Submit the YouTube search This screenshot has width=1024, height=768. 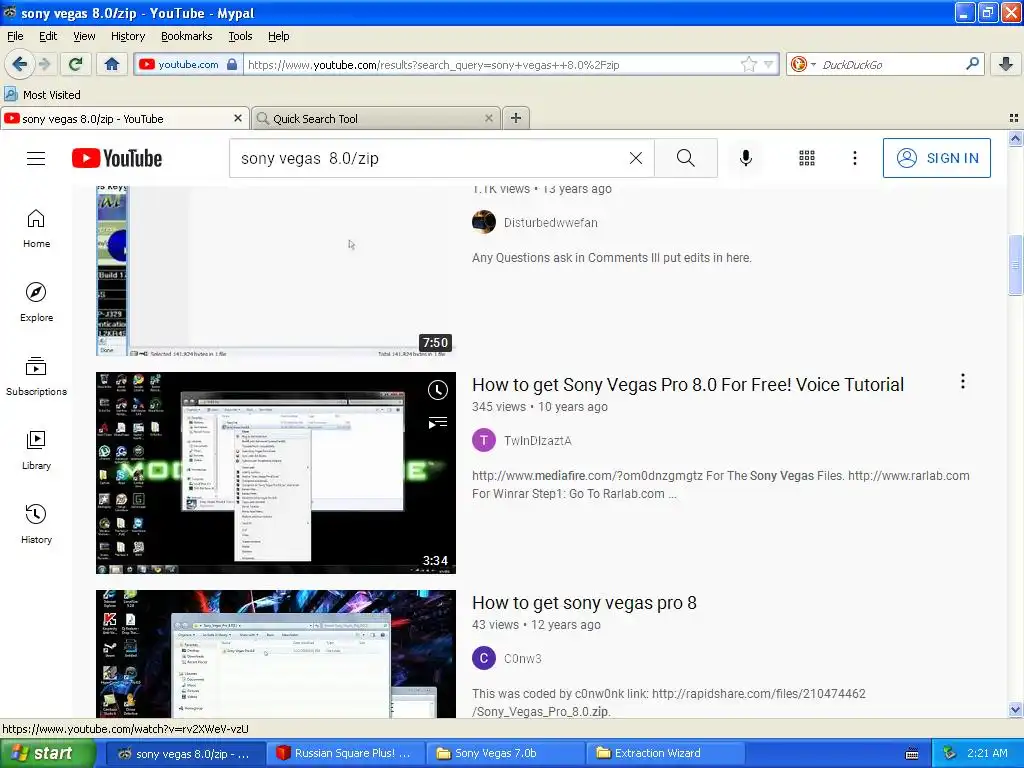point(686,158)
